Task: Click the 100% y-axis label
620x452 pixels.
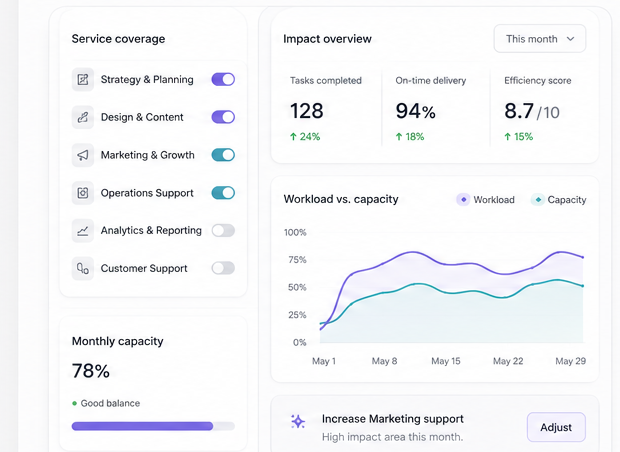Action: [x=295, y=233]
